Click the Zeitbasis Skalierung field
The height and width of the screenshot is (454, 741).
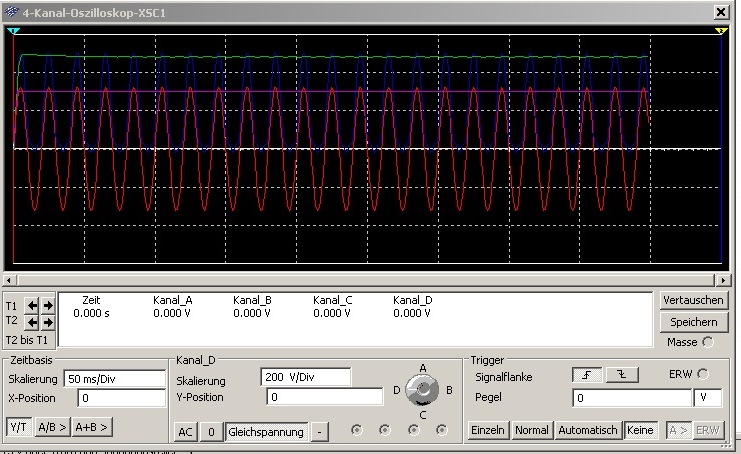[x=114, y=379]
